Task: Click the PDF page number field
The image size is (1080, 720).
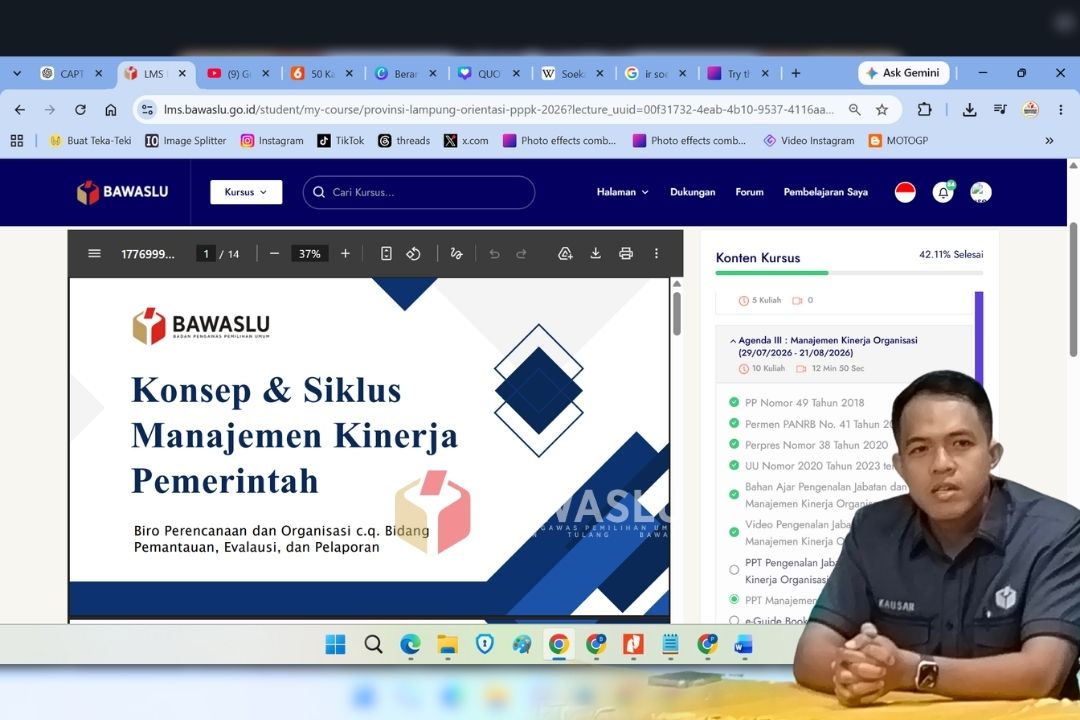Action: point(205,254)
